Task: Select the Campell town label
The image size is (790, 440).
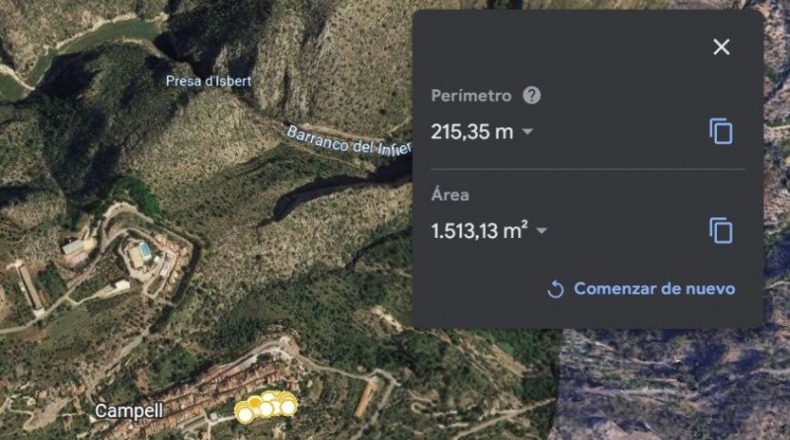Action: click(129, 411)
